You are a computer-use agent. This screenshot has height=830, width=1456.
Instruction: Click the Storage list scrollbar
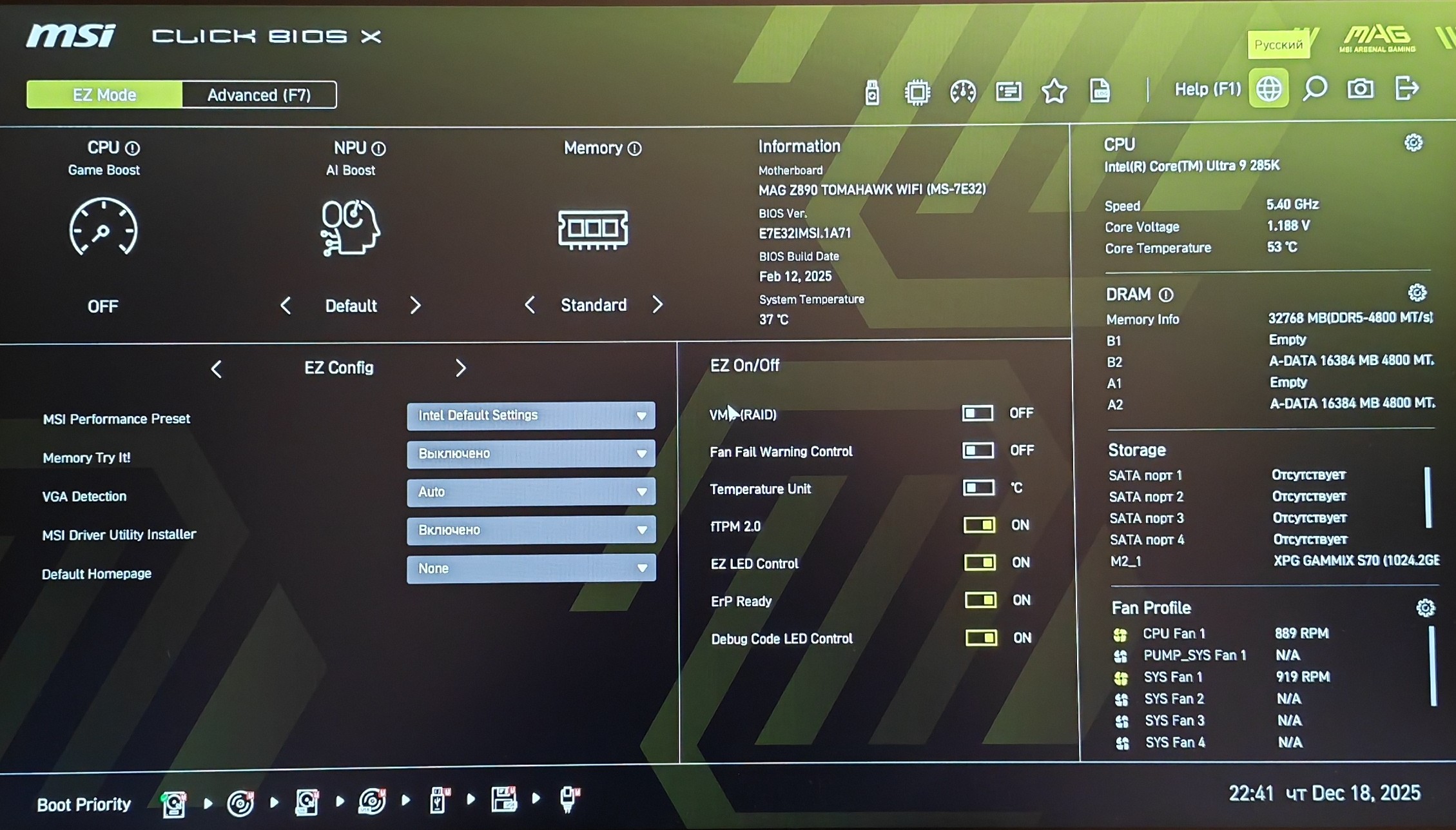[1427, 497]
